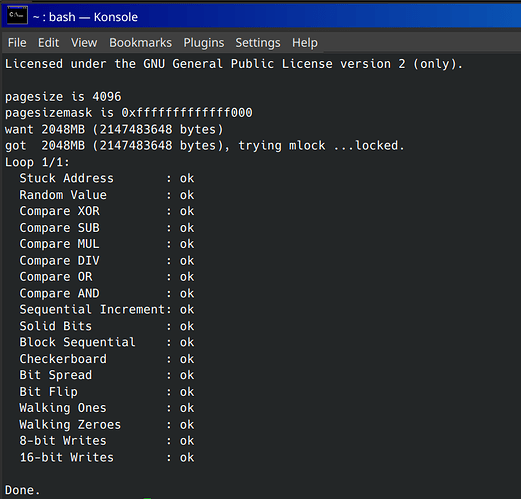The image size is (521, 499).
Task: Click the 'Walking Zeroes' test result line
Action: coord(107,425)
